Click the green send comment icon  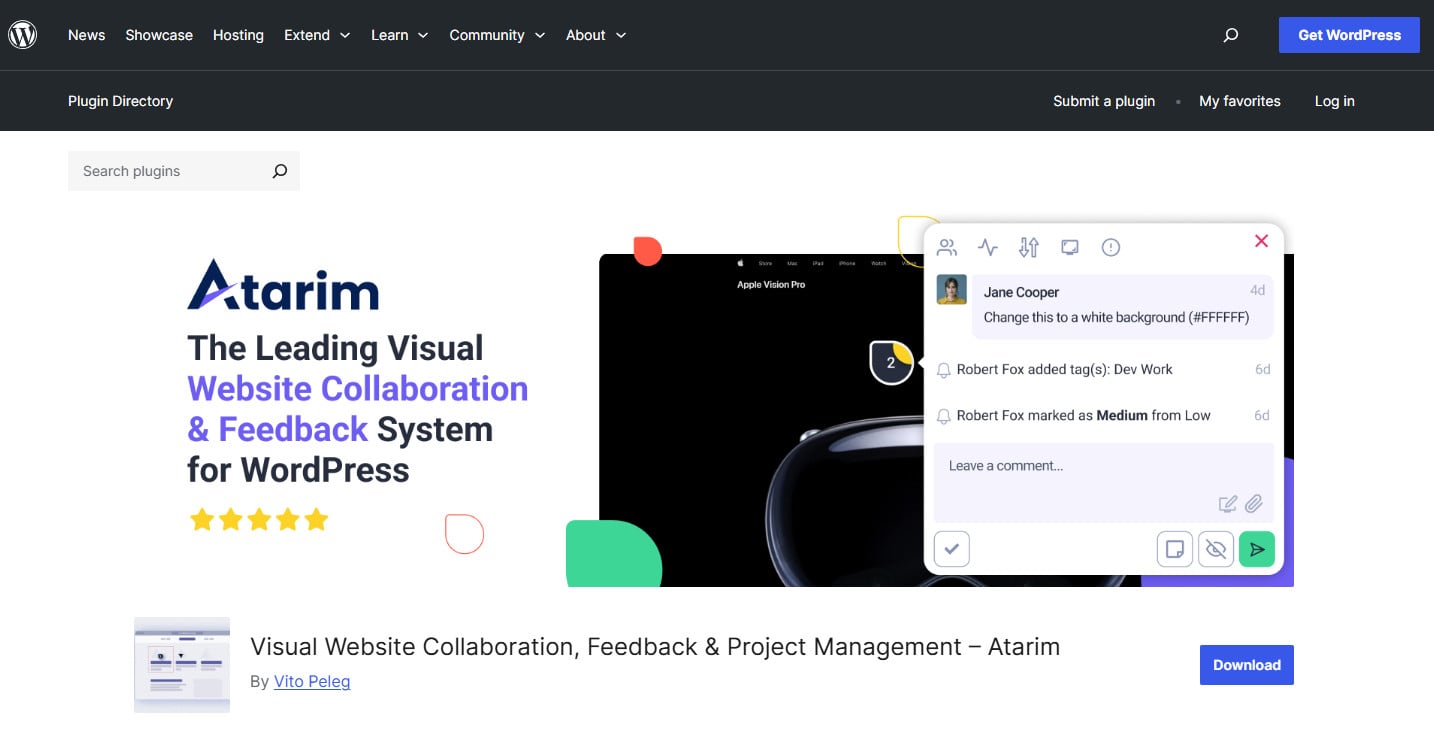click(x=1257, y=549)
